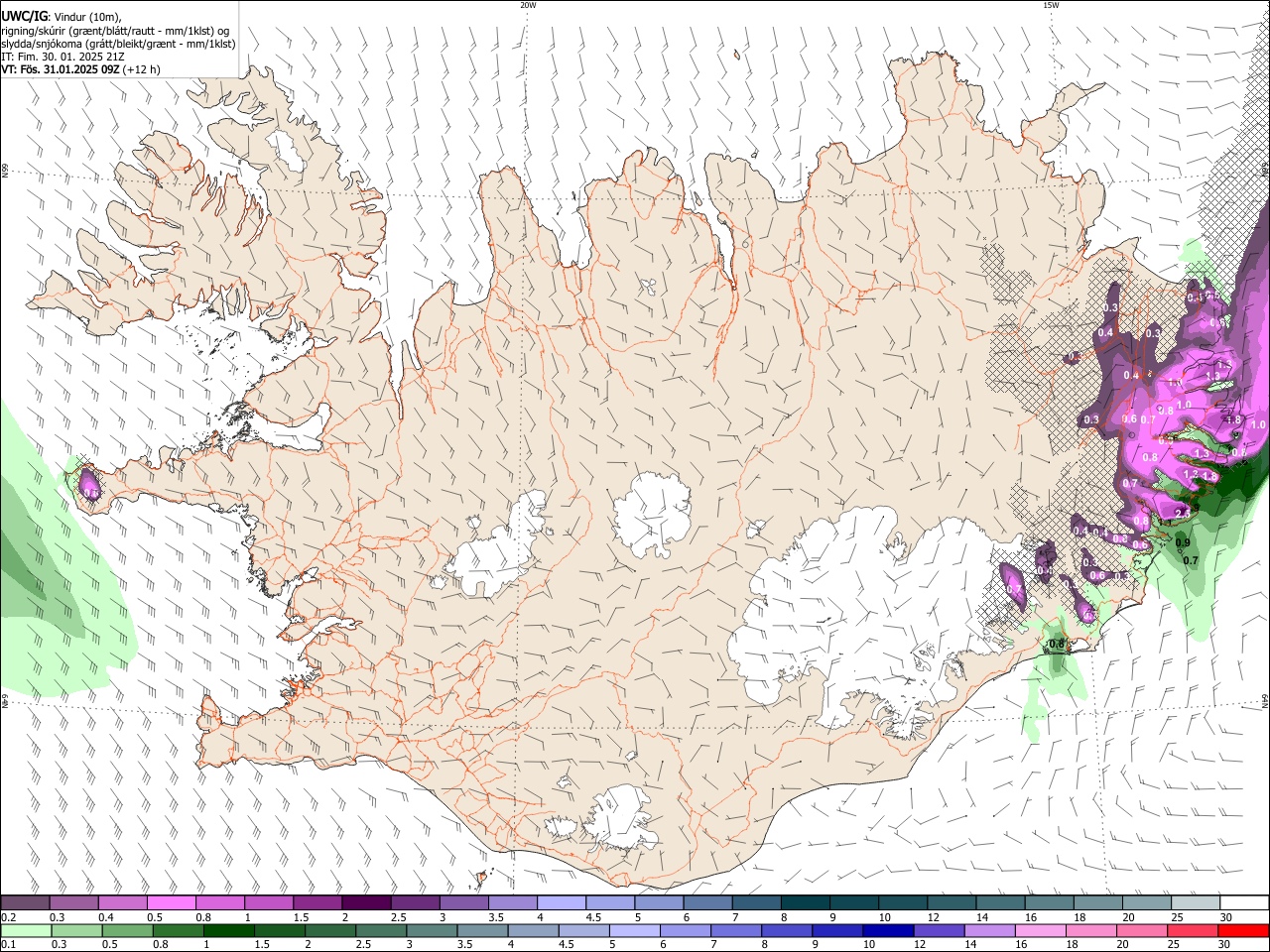Click darkest green lower swatch between 1 and 1.5
The height and width of the screenshot is (952, 1270).
(x=229, y=930)
